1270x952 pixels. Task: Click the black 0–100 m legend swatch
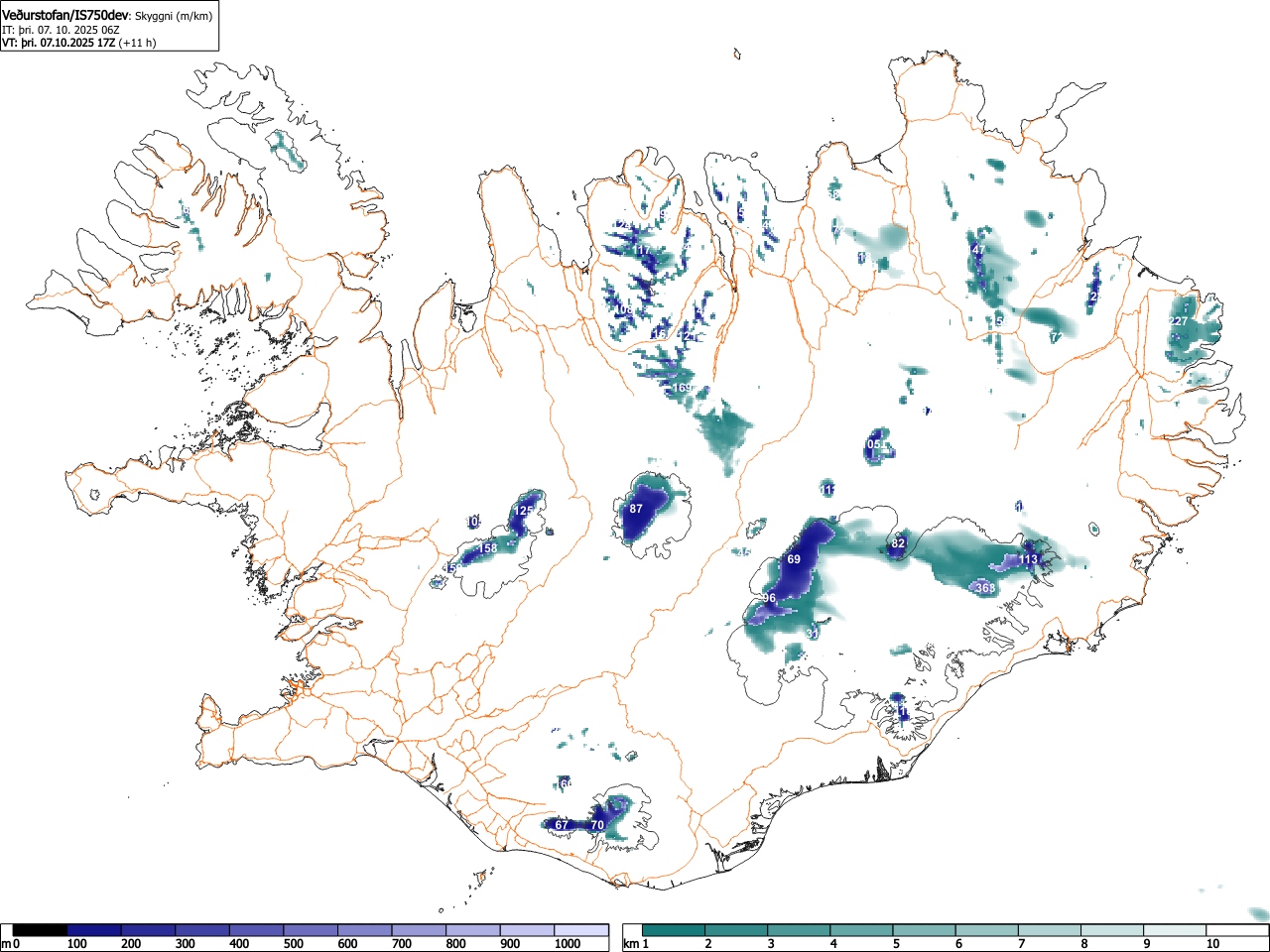[x=40, y=930]
